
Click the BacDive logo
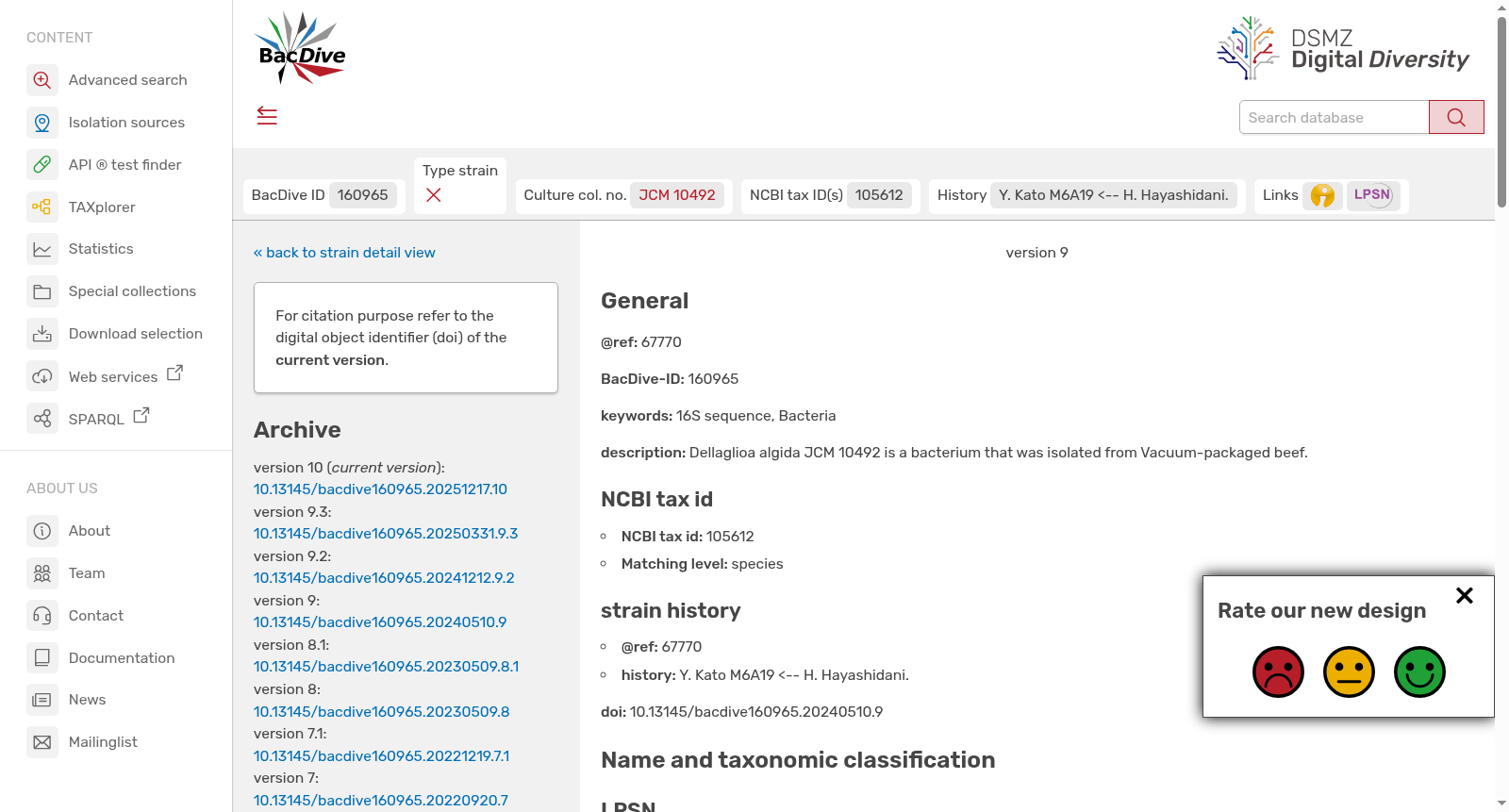click(x=302, y=48)
